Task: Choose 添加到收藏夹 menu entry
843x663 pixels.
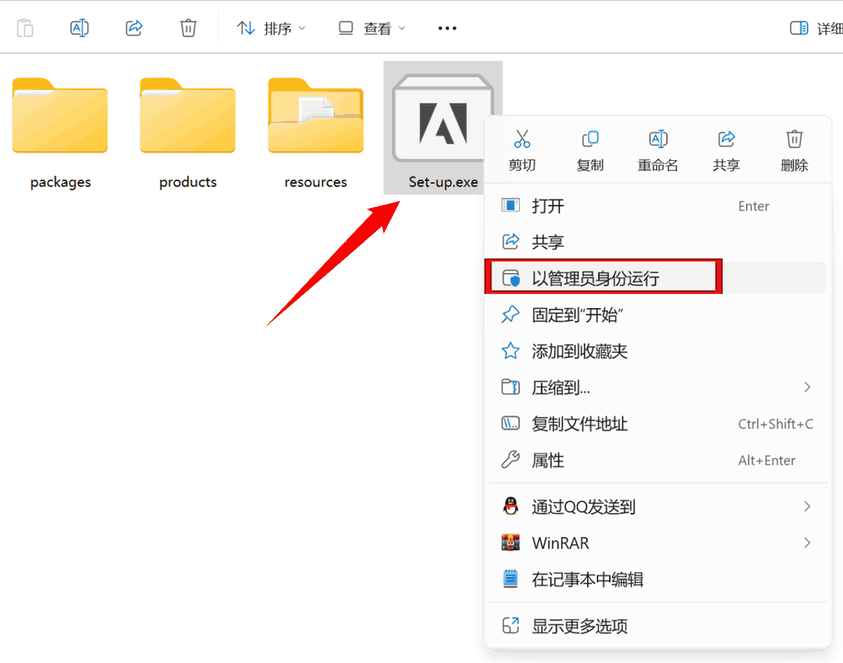Action: pos(656,351)
